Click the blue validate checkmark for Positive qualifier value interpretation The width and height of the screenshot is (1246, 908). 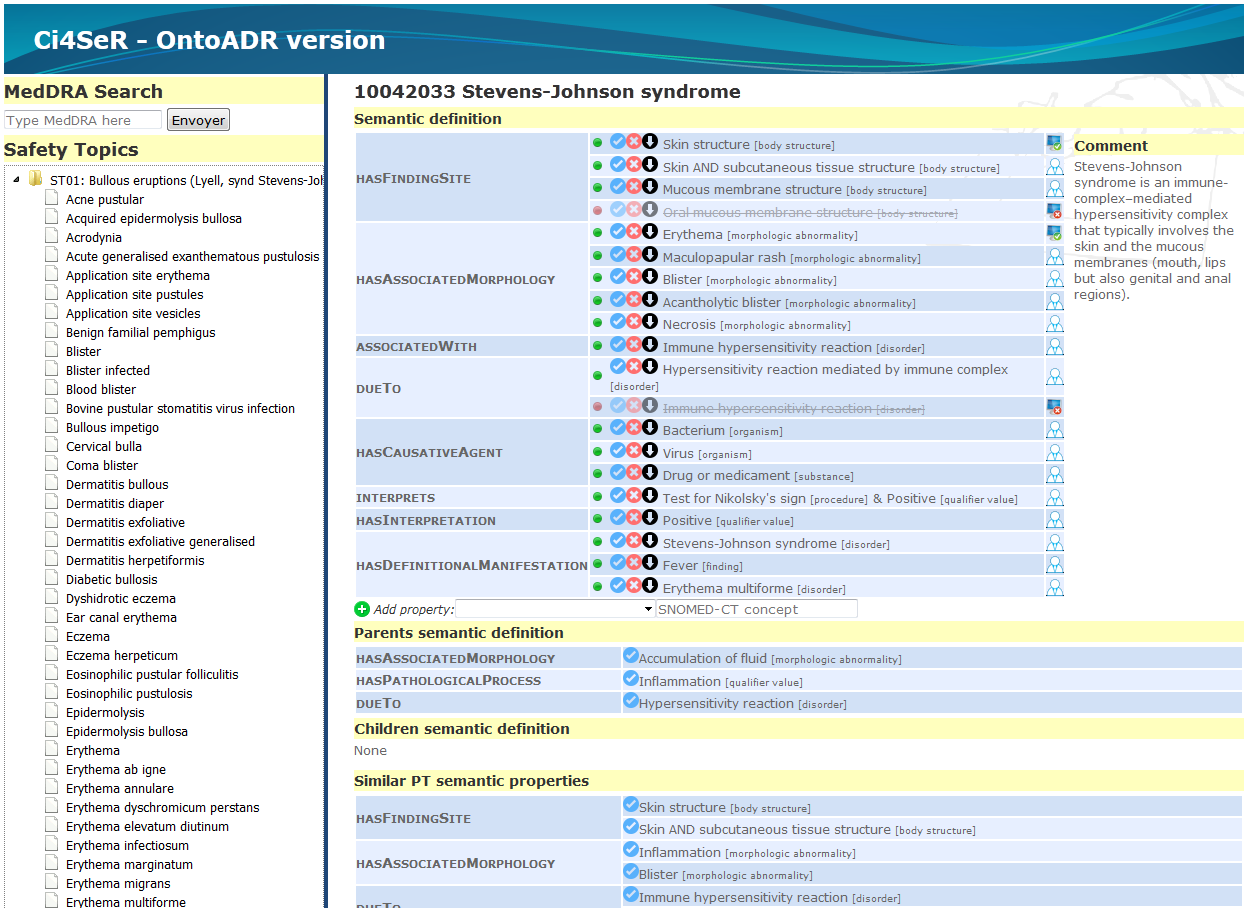pyautogui.click(x=618, y=518)
